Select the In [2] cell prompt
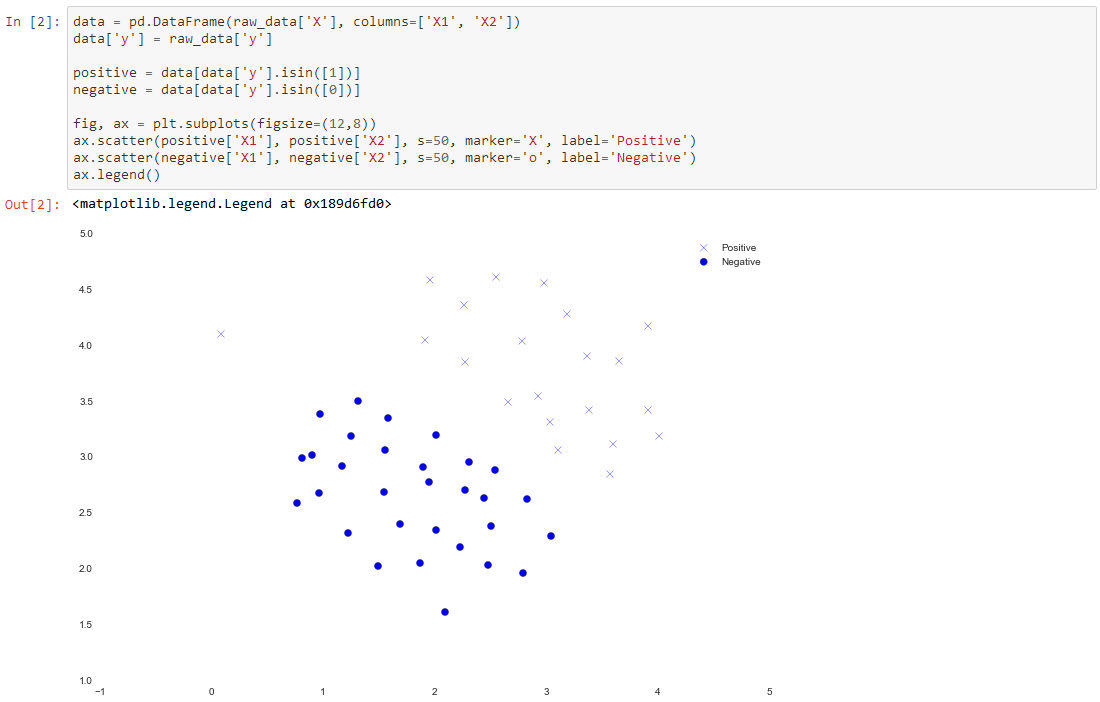 coord(35,22)
